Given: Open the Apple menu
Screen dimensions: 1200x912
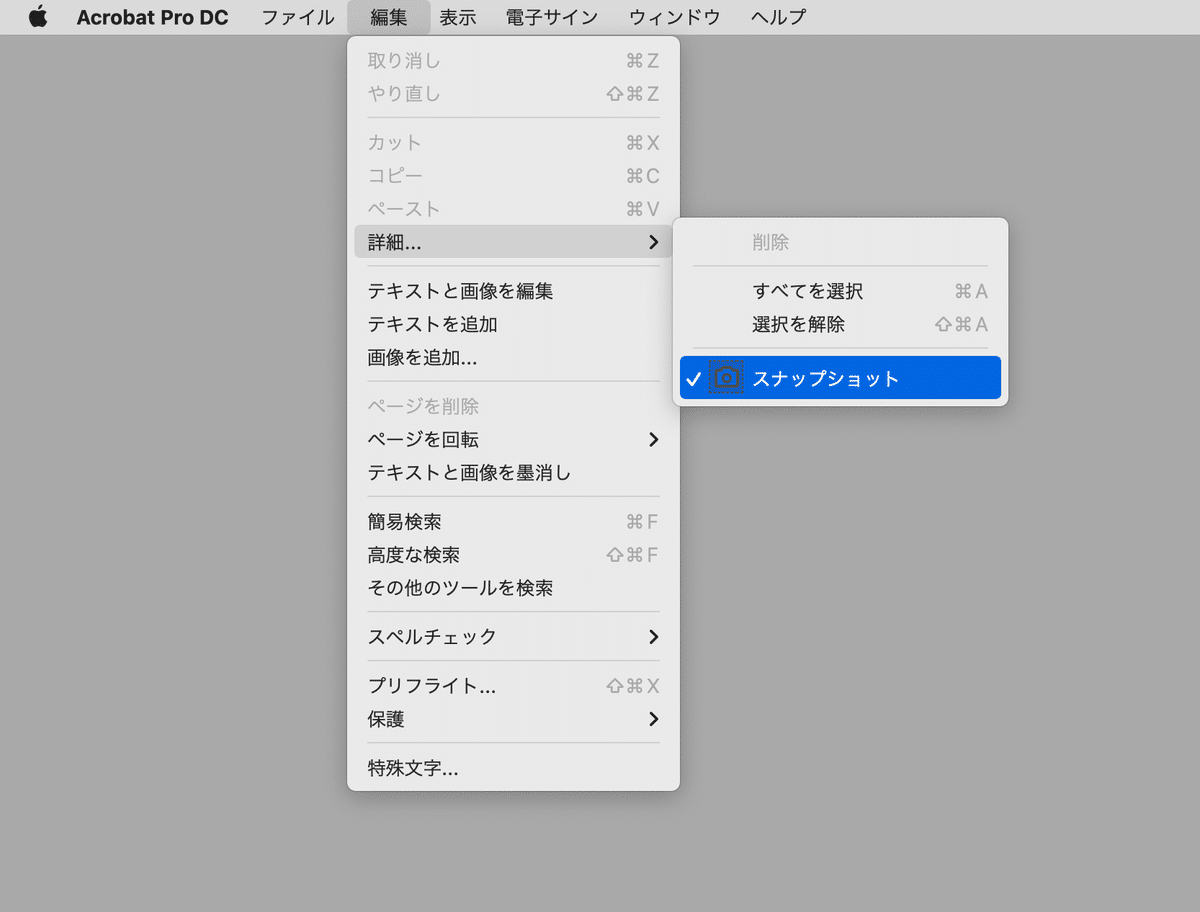Looking at the screenshot, I should coord(38,17).
